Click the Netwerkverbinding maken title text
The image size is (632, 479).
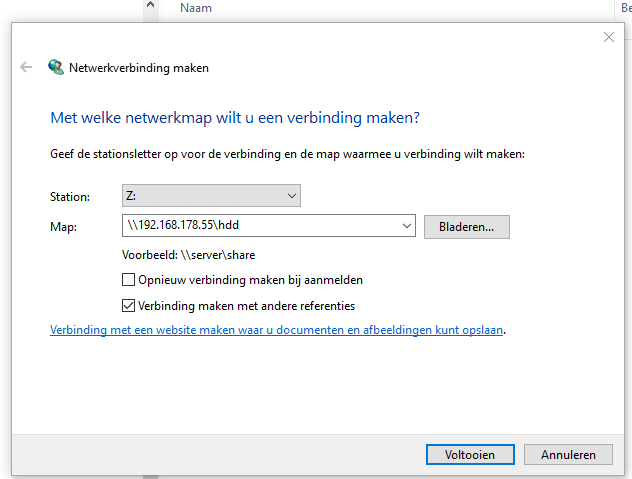click(139, 68)
